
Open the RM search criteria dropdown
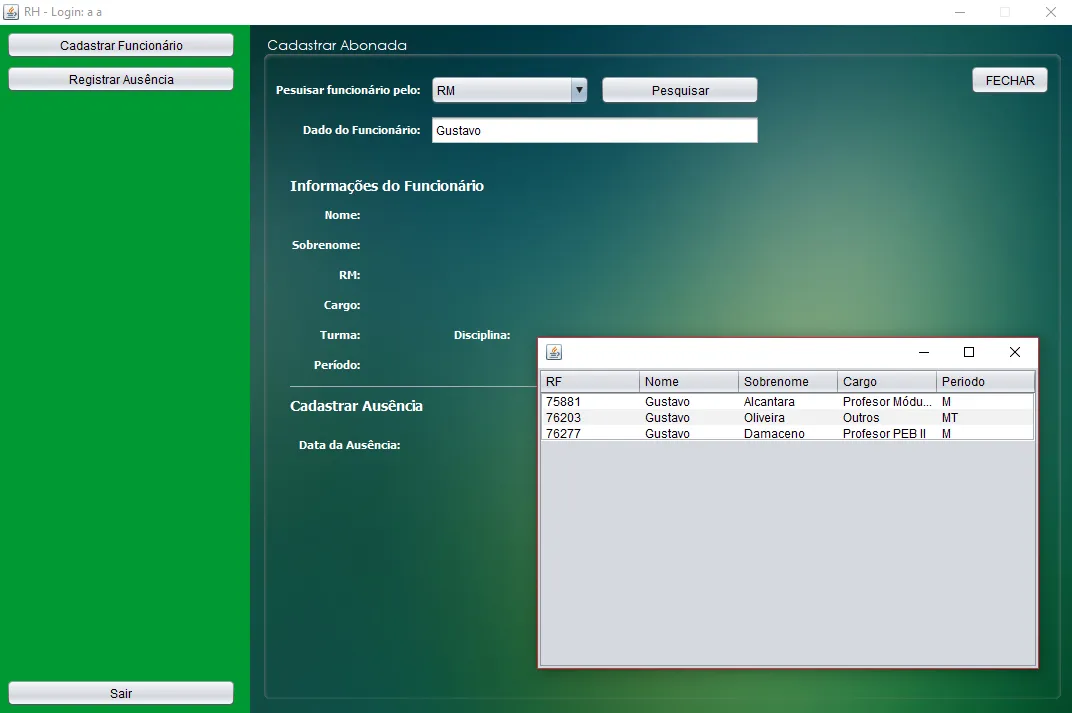tap(509, 90)
